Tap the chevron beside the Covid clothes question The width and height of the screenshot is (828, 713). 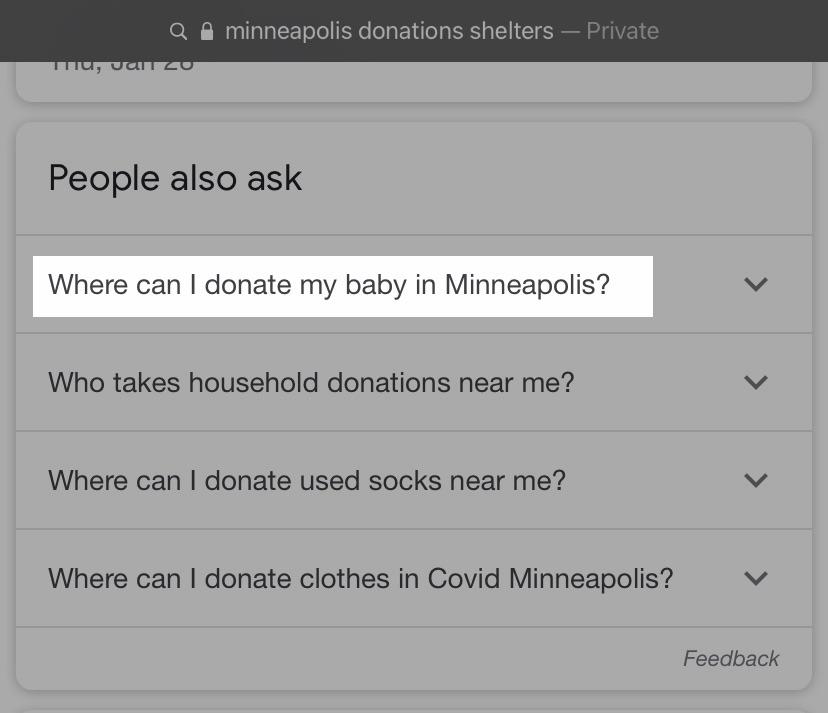[x=756, y=579]
